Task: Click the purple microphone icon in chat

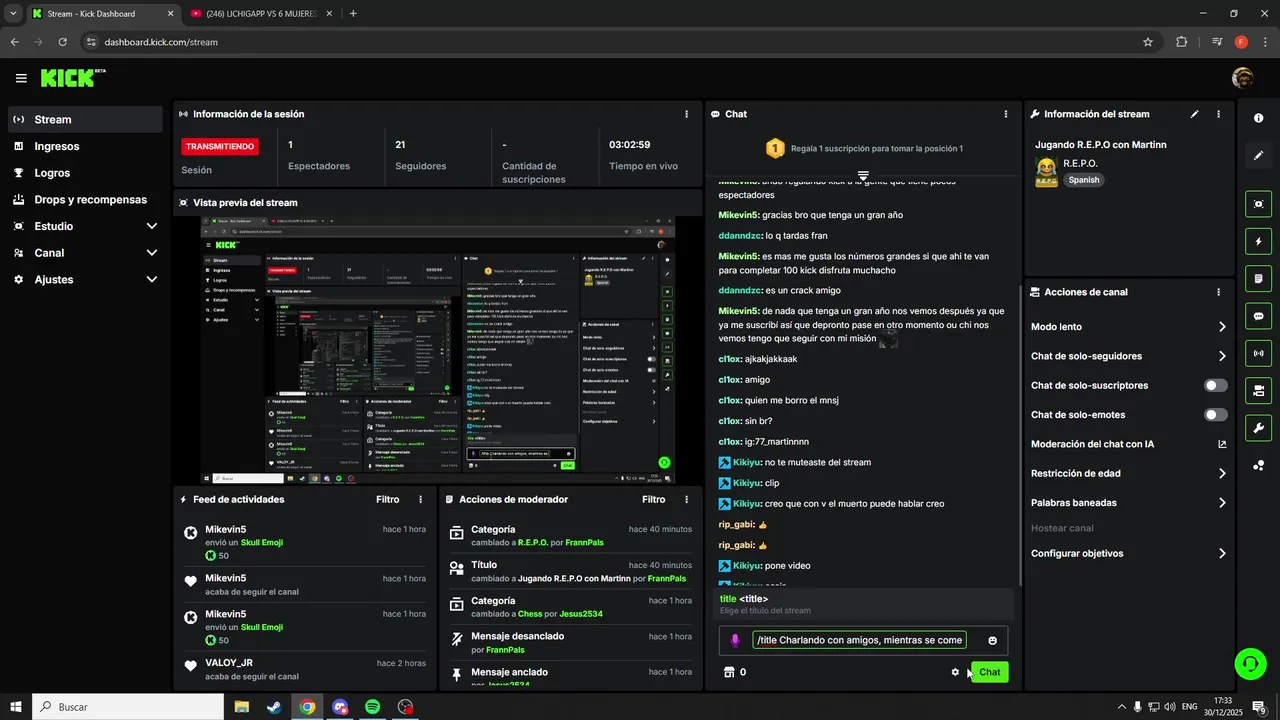Action: [x=735, y=640]
